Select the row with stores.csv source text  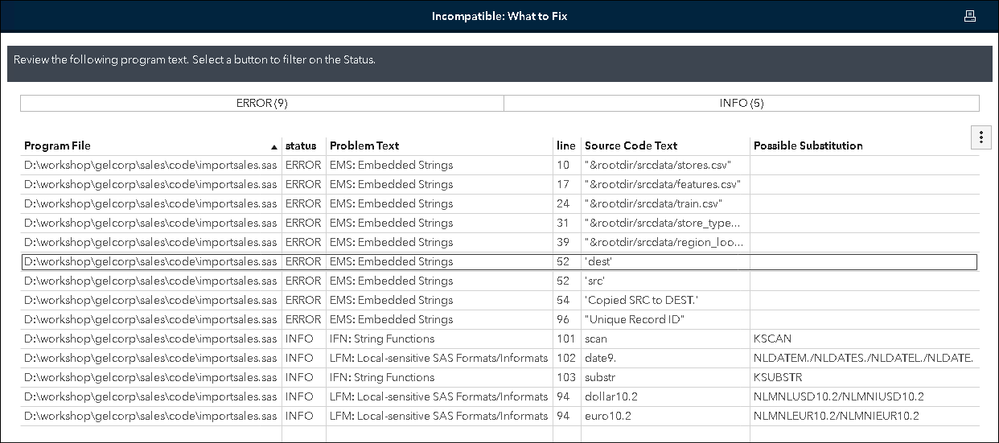click(651, 165)
